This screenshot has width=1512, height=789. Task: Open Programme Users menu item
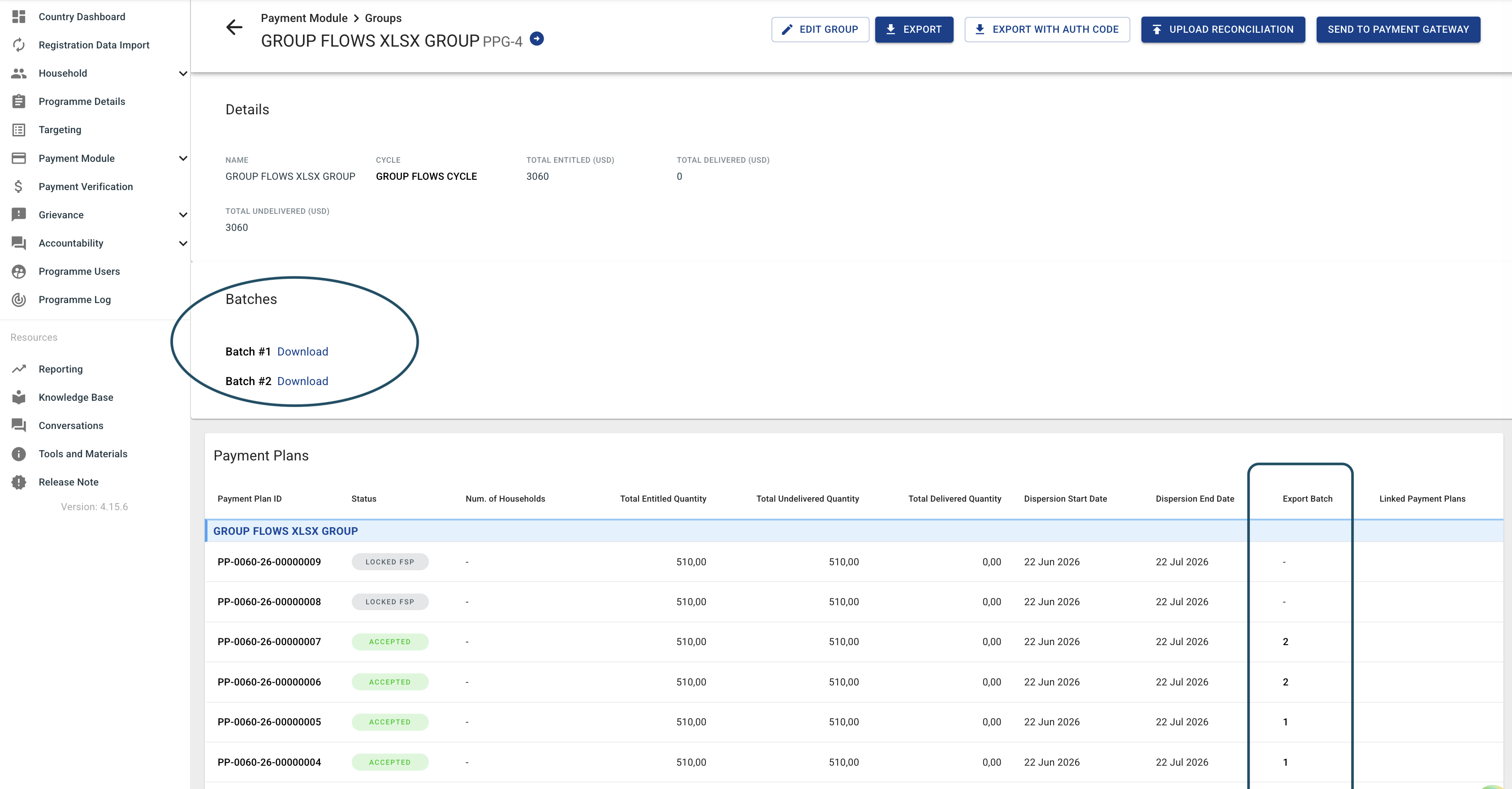click(x=79, y=271)
